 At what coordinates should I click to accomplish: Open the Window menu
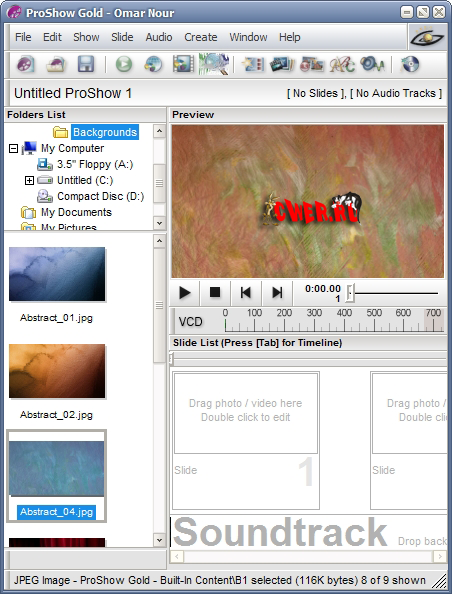(x=248, y=37)
